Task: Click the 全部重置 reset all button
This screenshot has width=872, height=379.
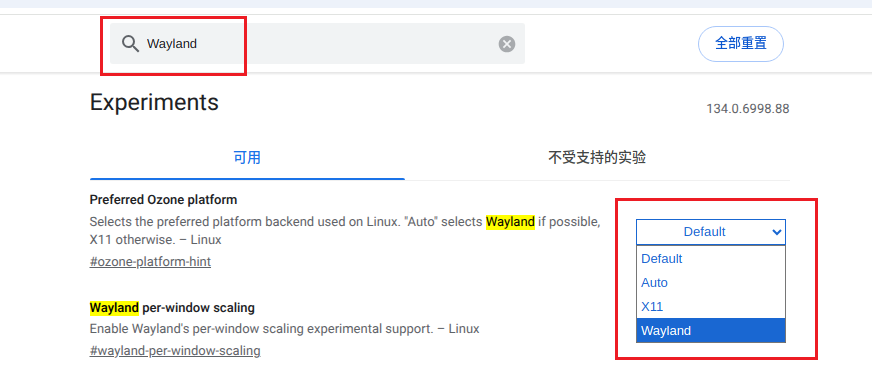Action: pos(741,43)
